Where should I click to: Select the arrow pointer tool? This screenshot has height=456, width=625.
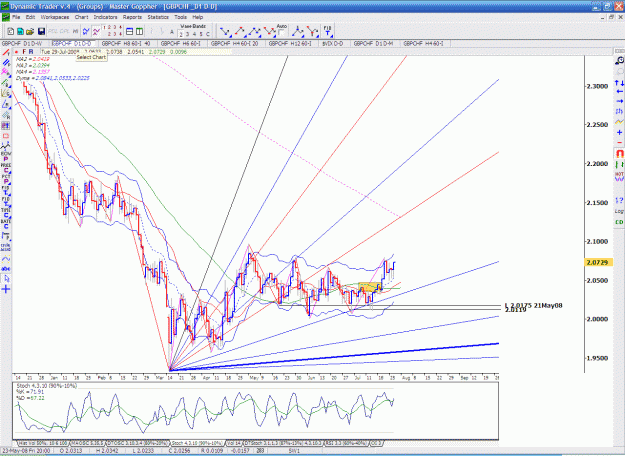(x=6, y=279)
